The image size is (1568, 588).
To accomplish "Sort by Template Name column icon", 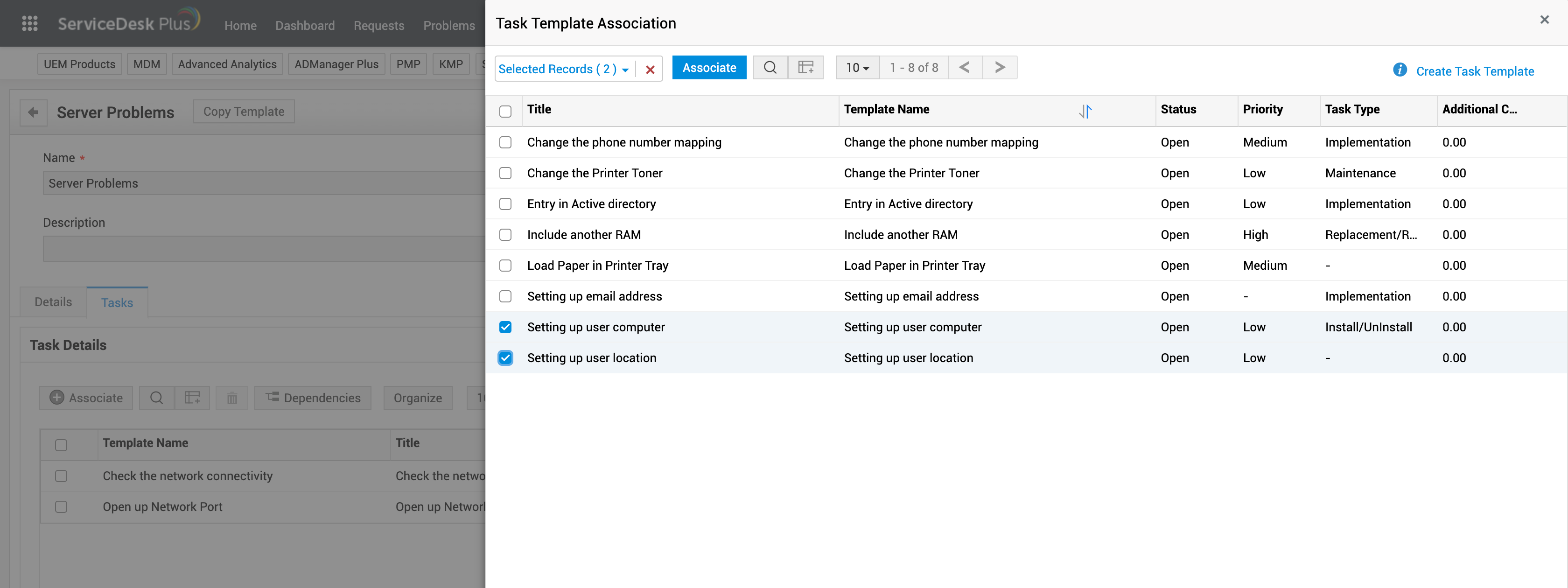I will (x=1085, y=112).
